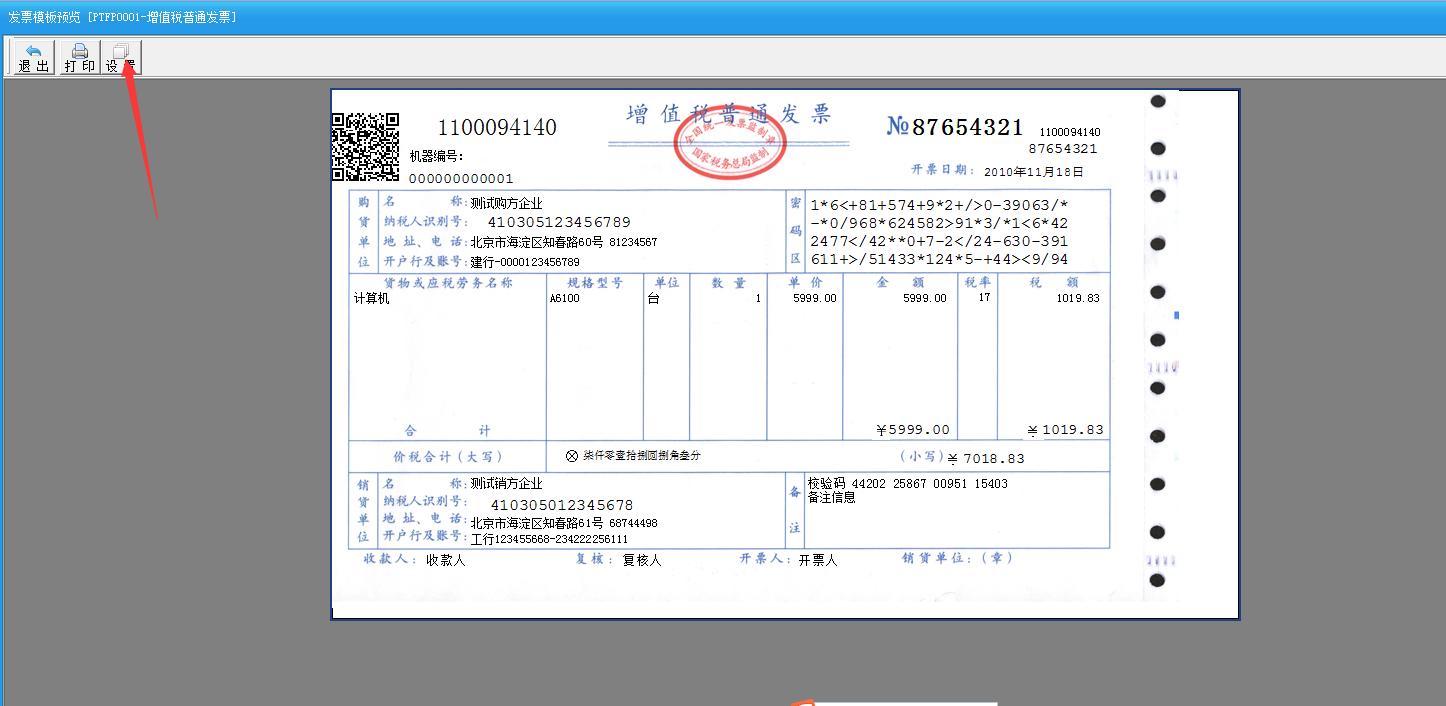Open the 设置 print settings icon
1446x706 pixels.
click(x=121, y=56)
